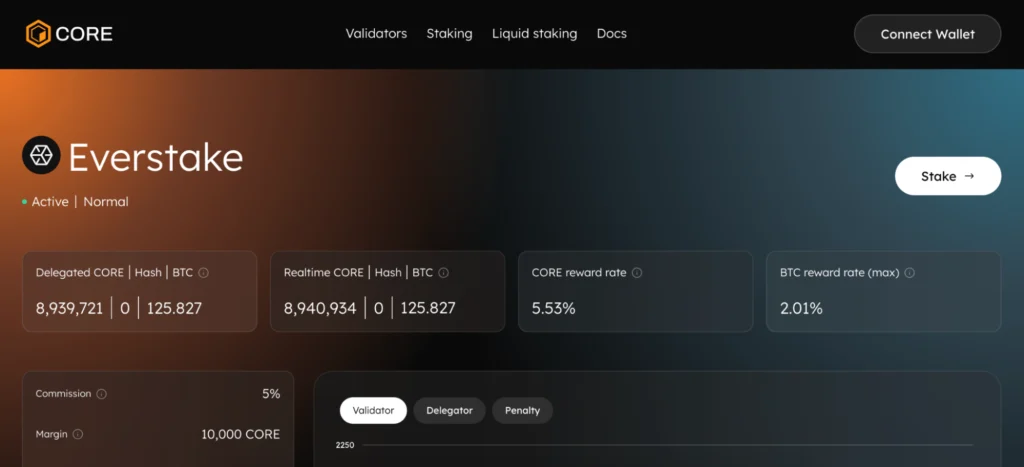
Task: Click the Margin info icon
Action: (78, 434)
